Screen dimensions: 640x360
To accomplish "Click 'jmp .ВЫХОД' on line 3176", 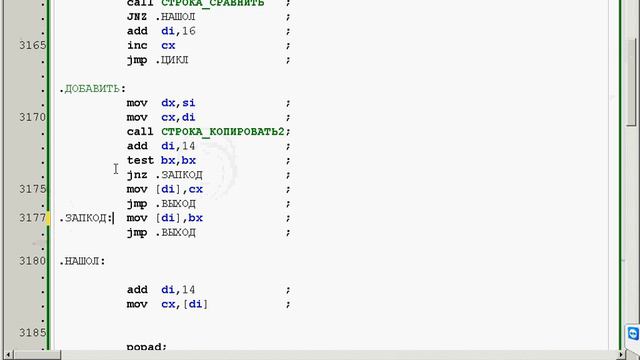I will point(161,204).
